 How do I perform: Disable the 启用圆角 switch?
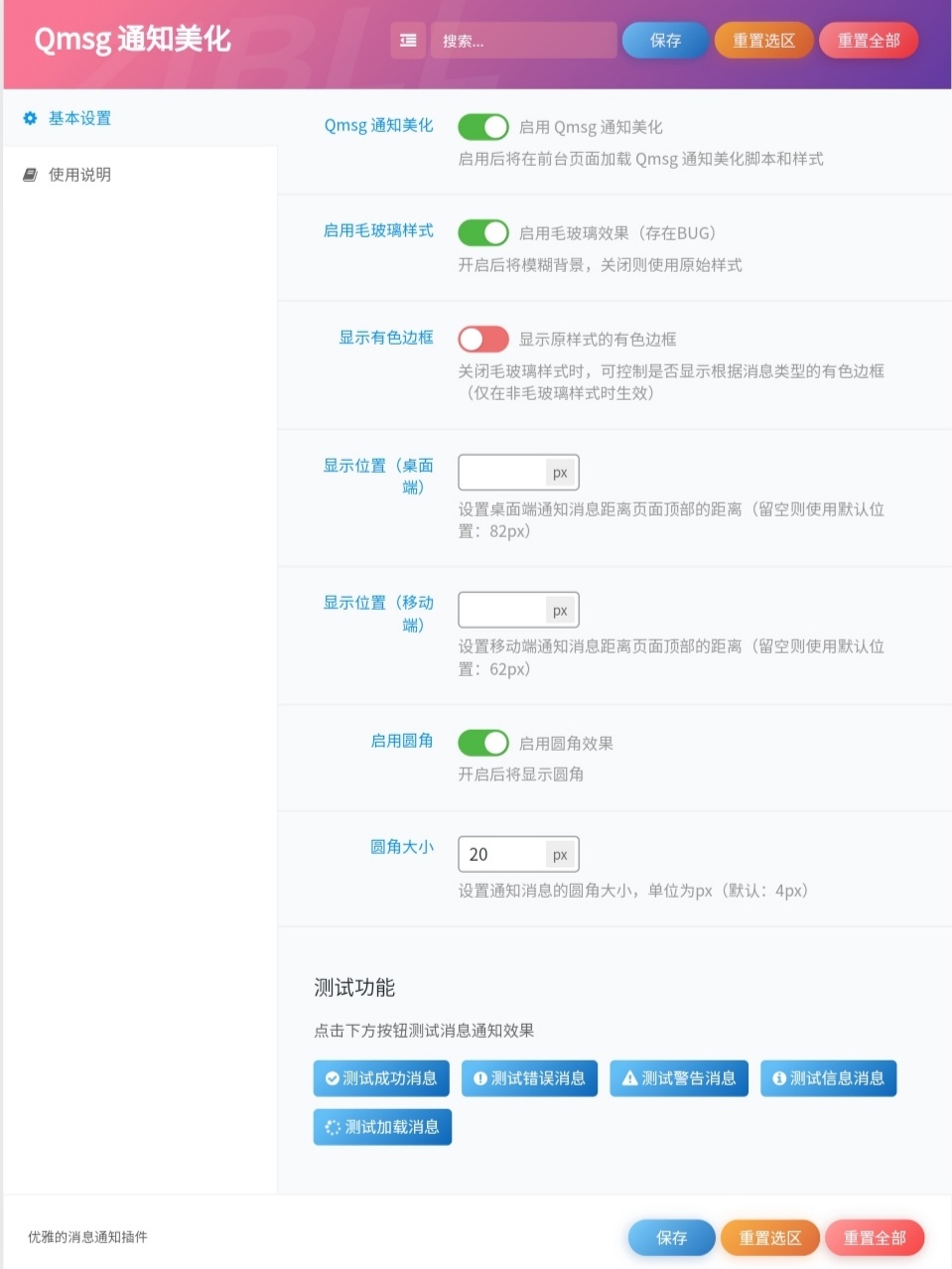coord(483,742)
